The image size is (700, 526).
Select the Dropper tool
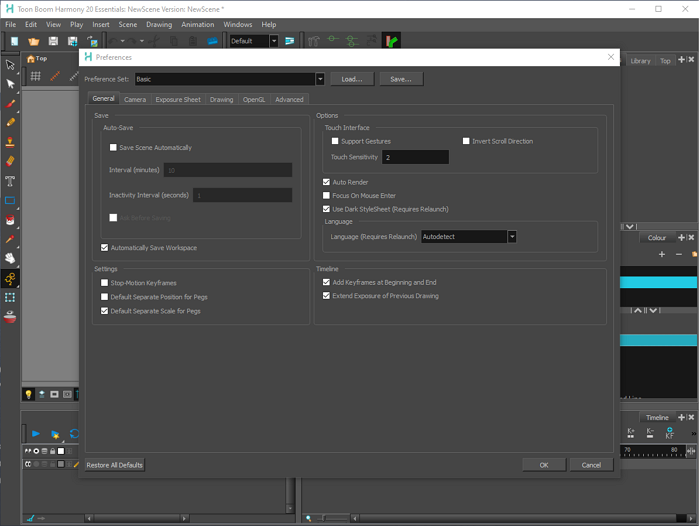point(10,239)
